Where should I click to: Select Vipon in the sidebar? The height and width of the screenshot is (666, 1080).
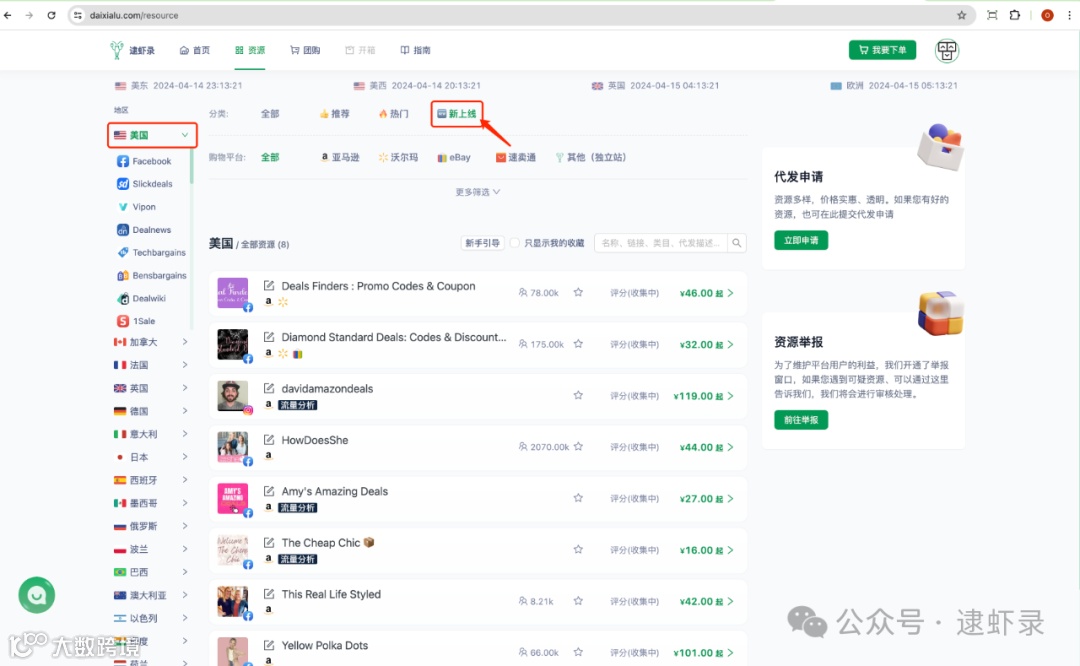[137, 207]
